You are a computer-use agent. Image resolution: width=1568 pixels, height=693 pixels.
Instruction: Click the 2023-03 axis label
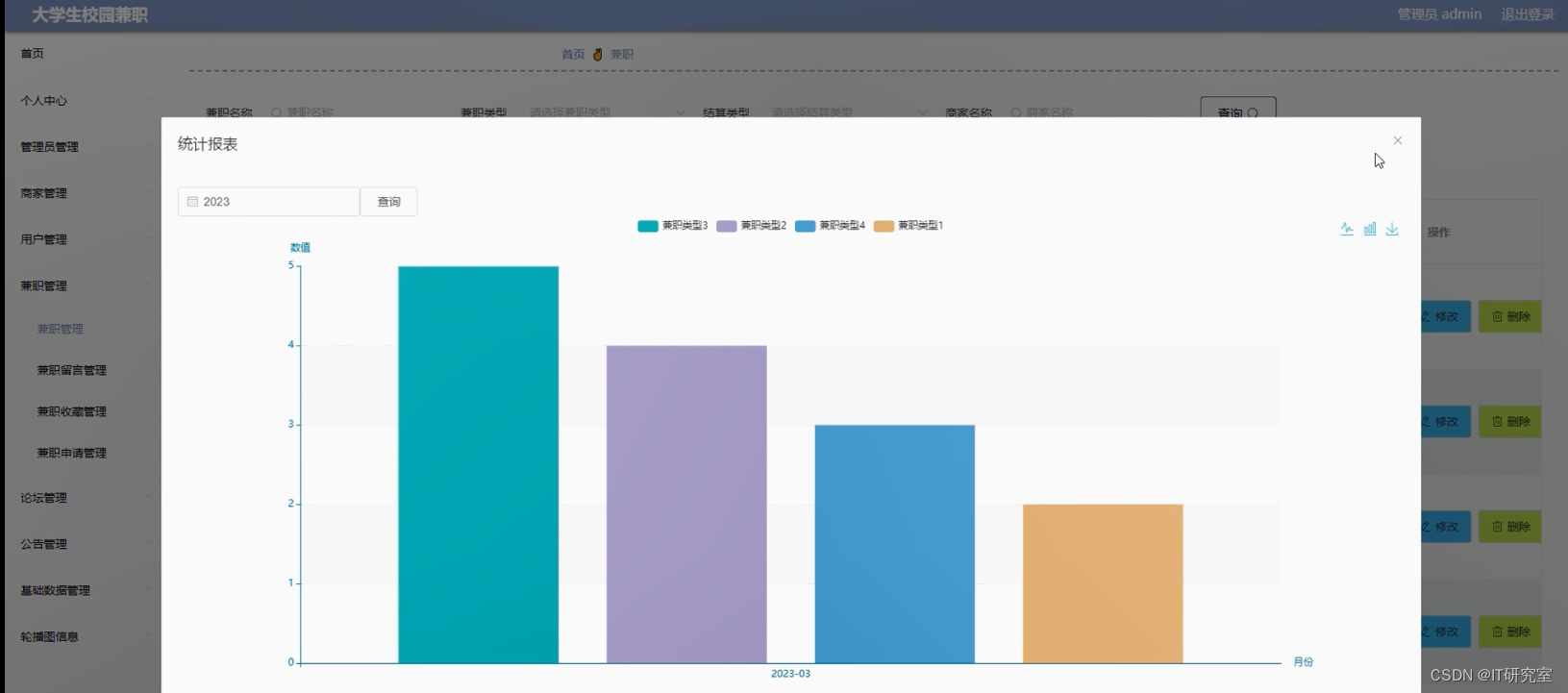point(790,674)
